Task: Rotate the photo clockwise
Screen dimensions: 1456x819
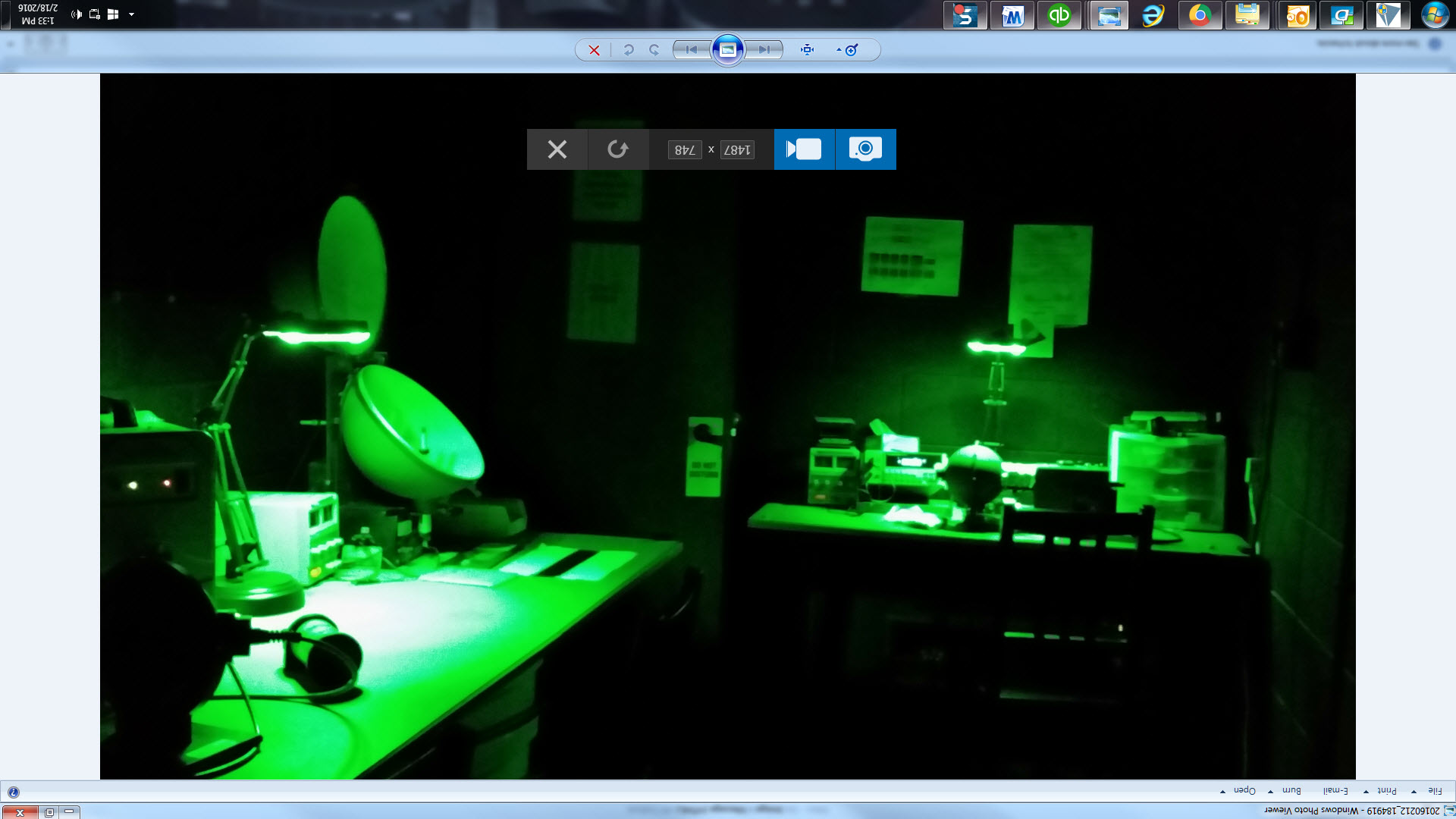Action: coord(628,50)
